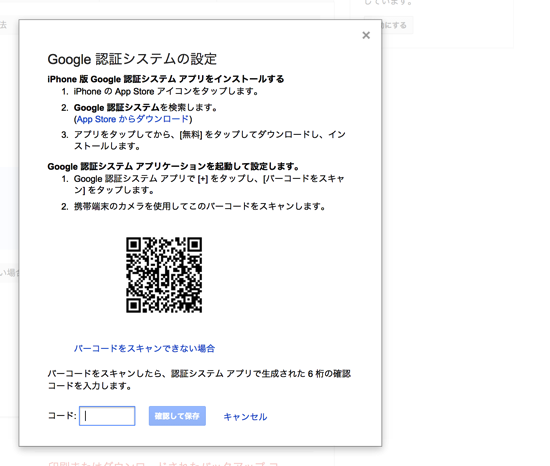This screenshot has height=466, width=550.
Task: Click the iPhone 版 Google 認証システム heading text
Action: (166, 79)
